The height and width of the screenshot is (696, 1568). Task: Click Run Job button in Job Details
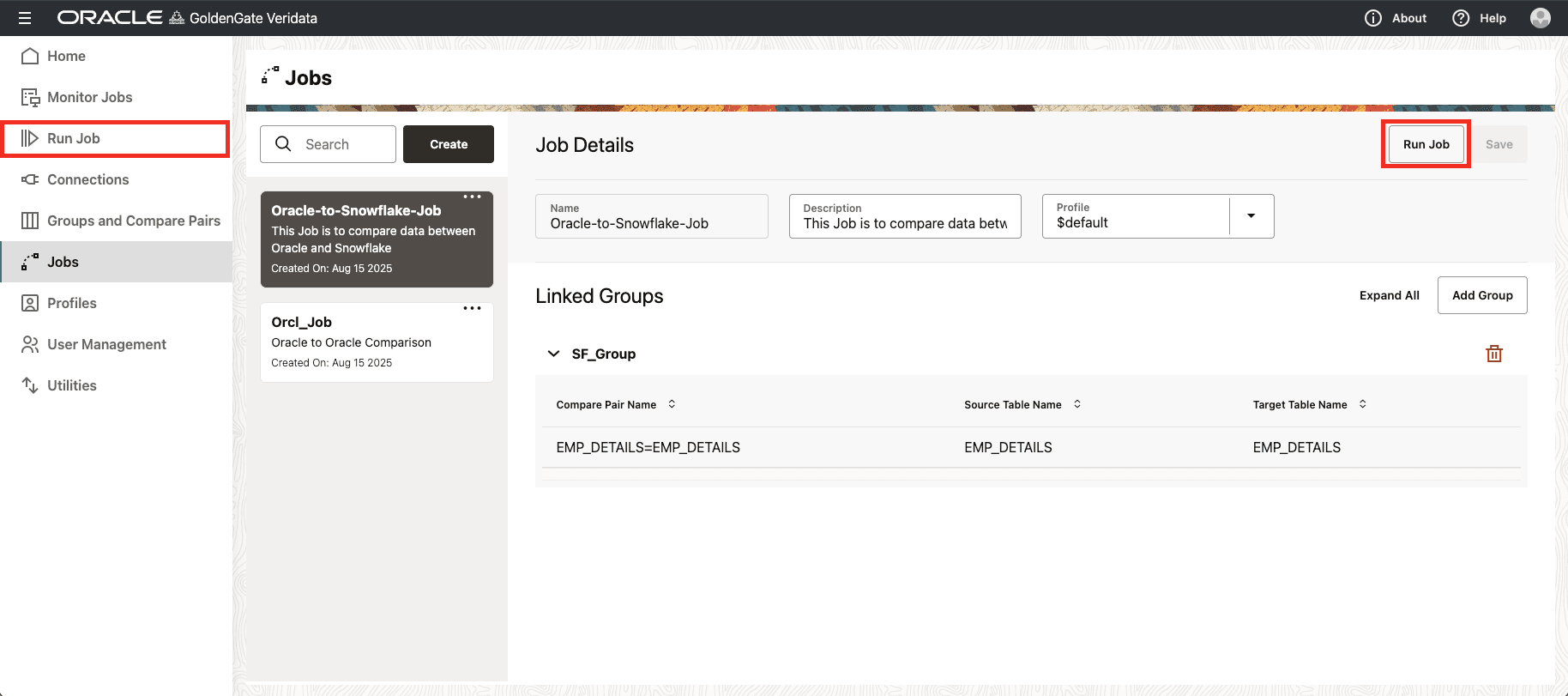1426,144
